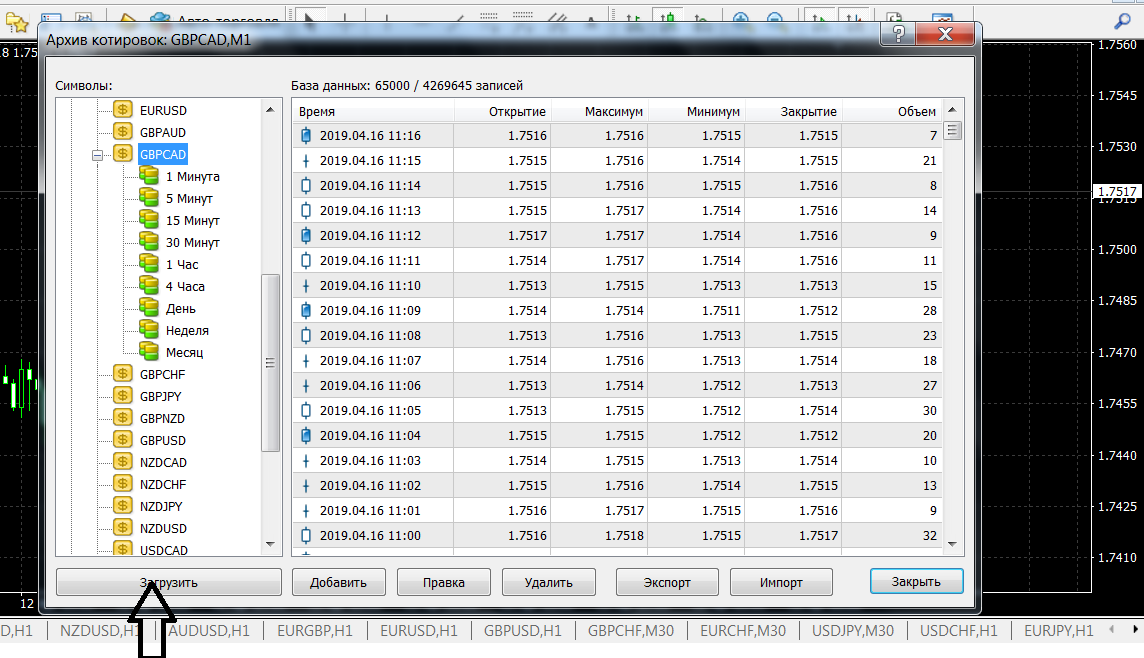The width and height of the screenshot is (1144, 658).
Task: Collapse the GBPCAD tree node
Action: click(x=97, y=155)
